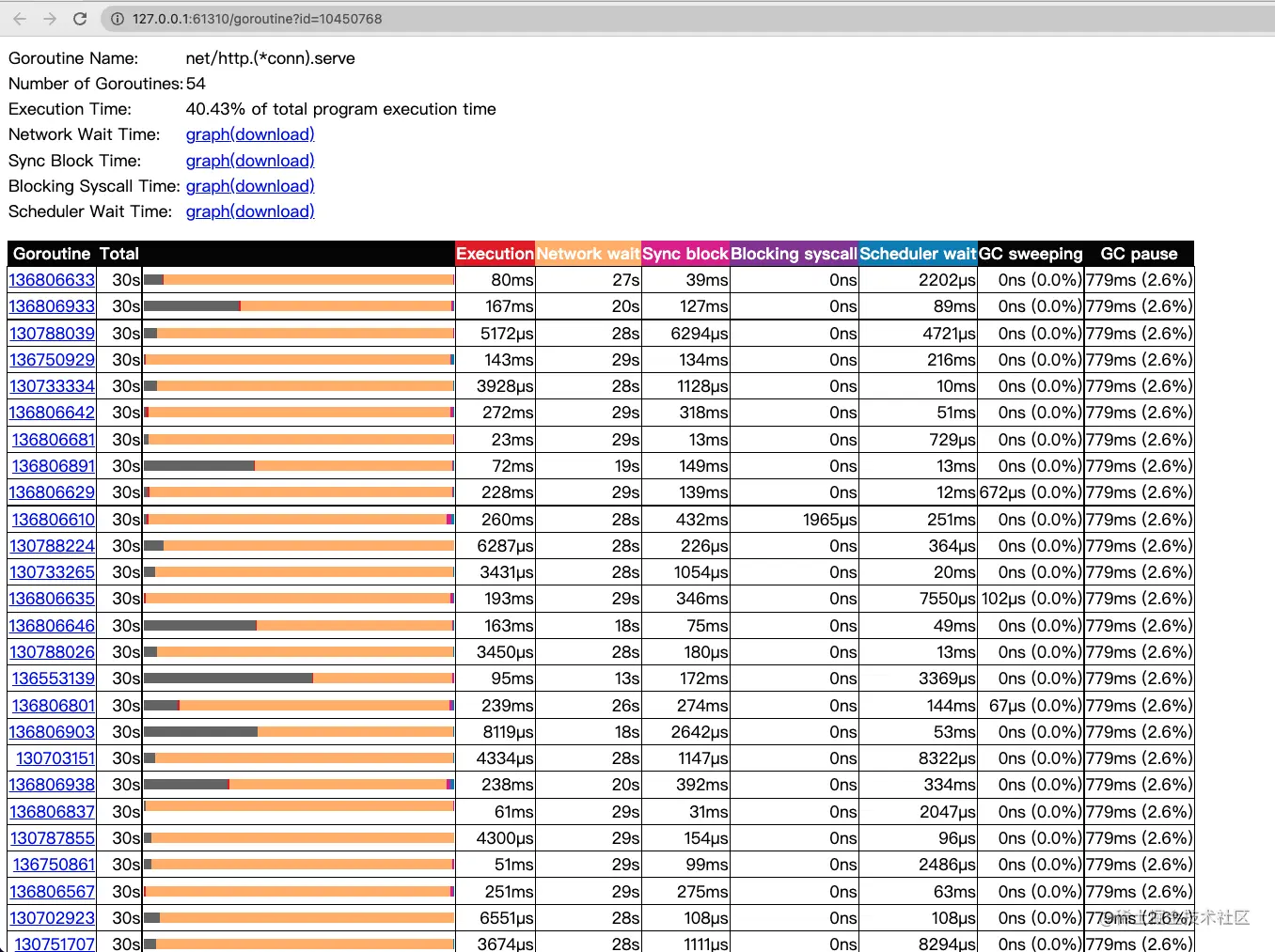Open goroutine 136553139 link
The height and width of the screenshot is (952, 1275).
tap(54, 679)
